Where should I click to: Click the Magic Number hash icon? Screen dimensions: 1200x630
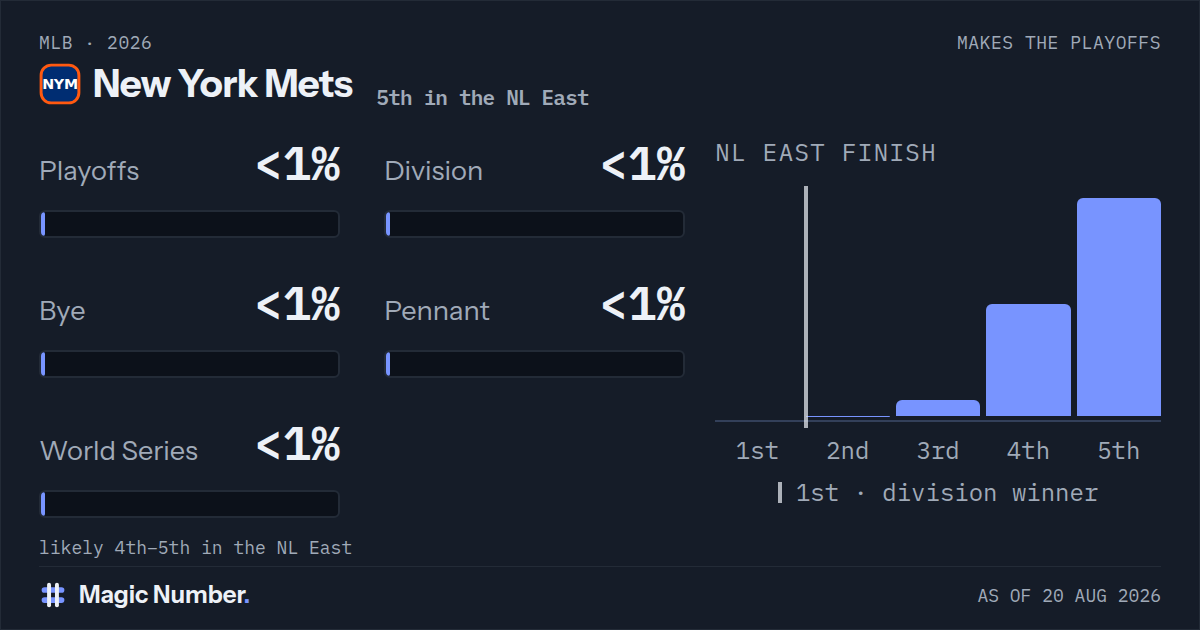[53, 595]
